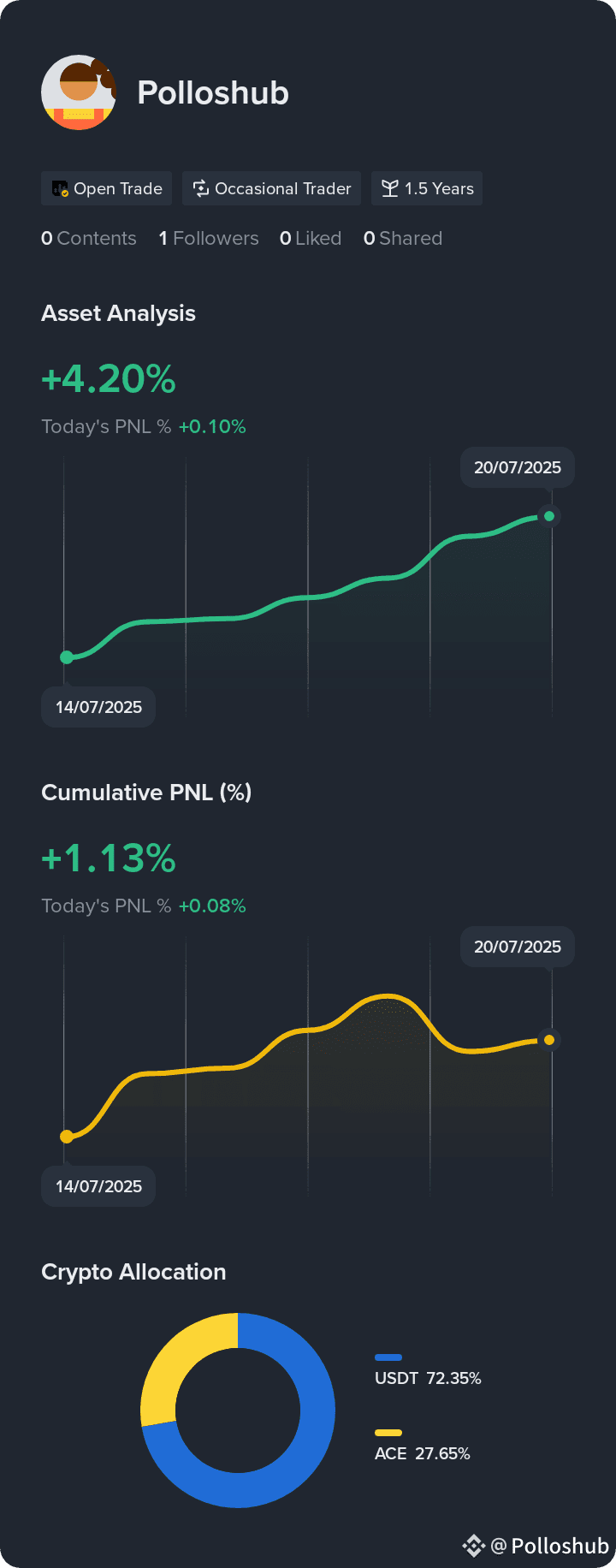
Task: Open the 0 Shared stat
Action: pos(403,238)
